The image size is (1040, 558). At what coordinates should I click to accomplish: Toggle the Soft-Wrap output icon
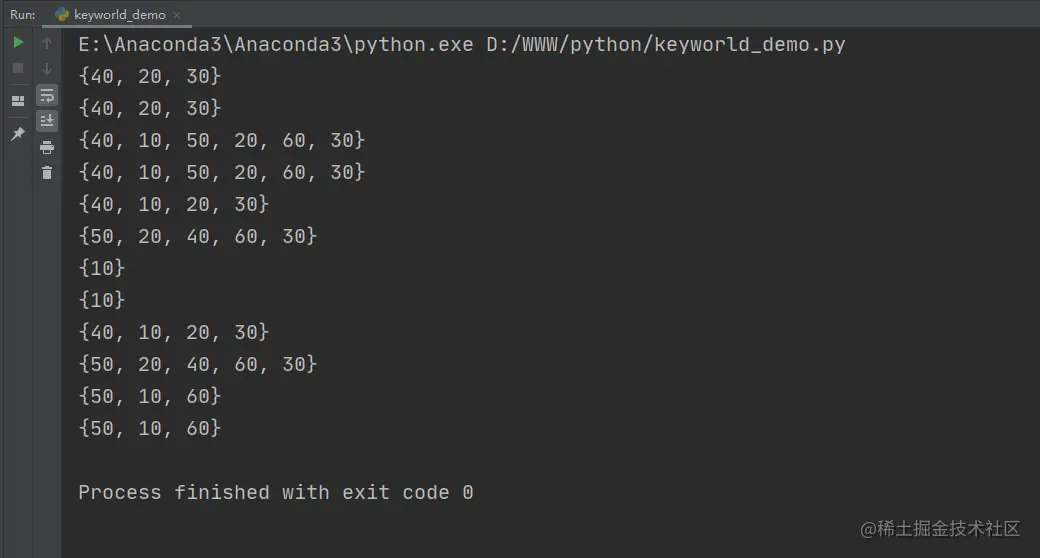[x=46, y=96]
